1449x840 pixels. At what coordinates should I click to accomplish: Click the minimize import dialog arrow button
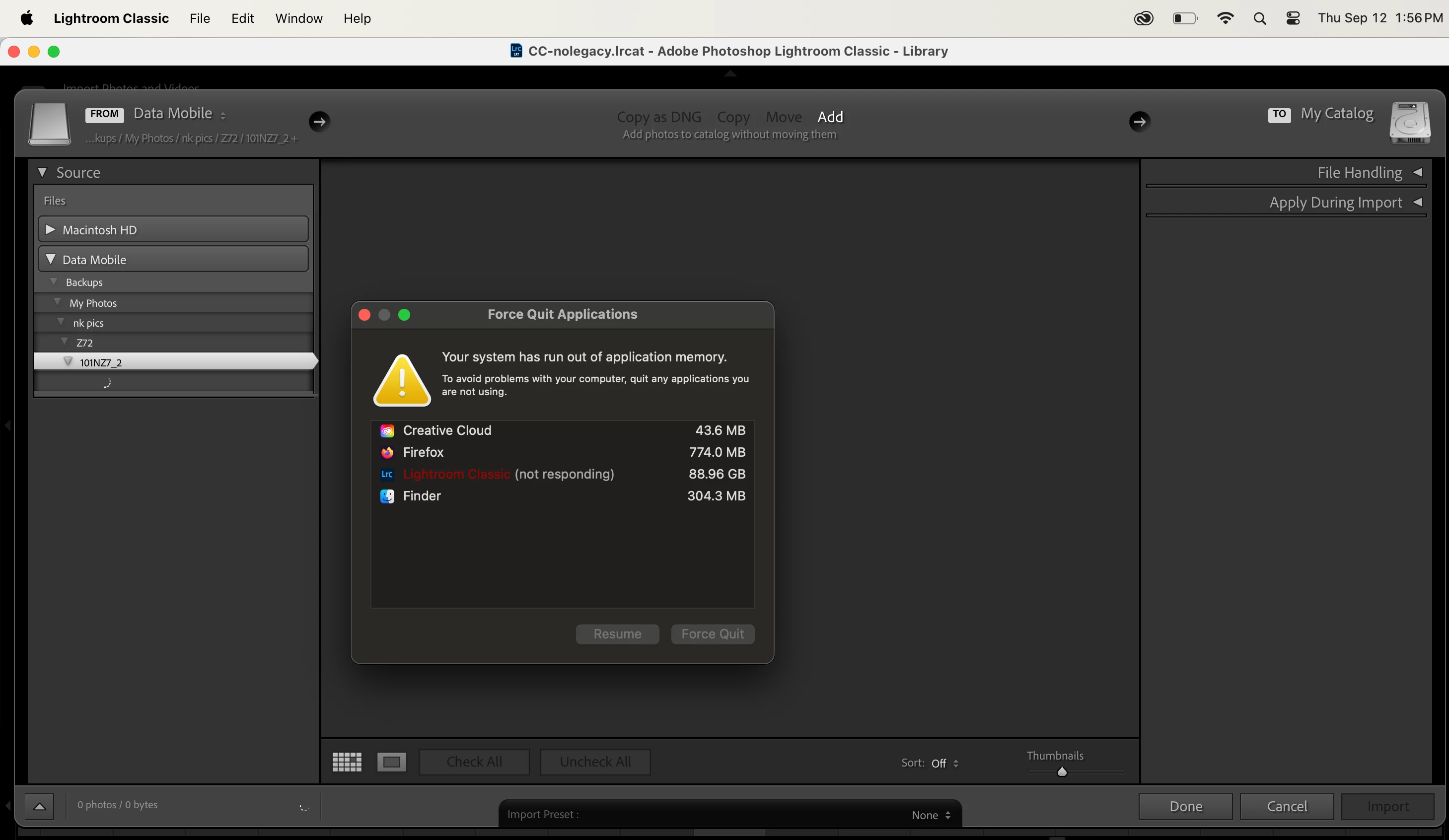click(x=40, y=806)
